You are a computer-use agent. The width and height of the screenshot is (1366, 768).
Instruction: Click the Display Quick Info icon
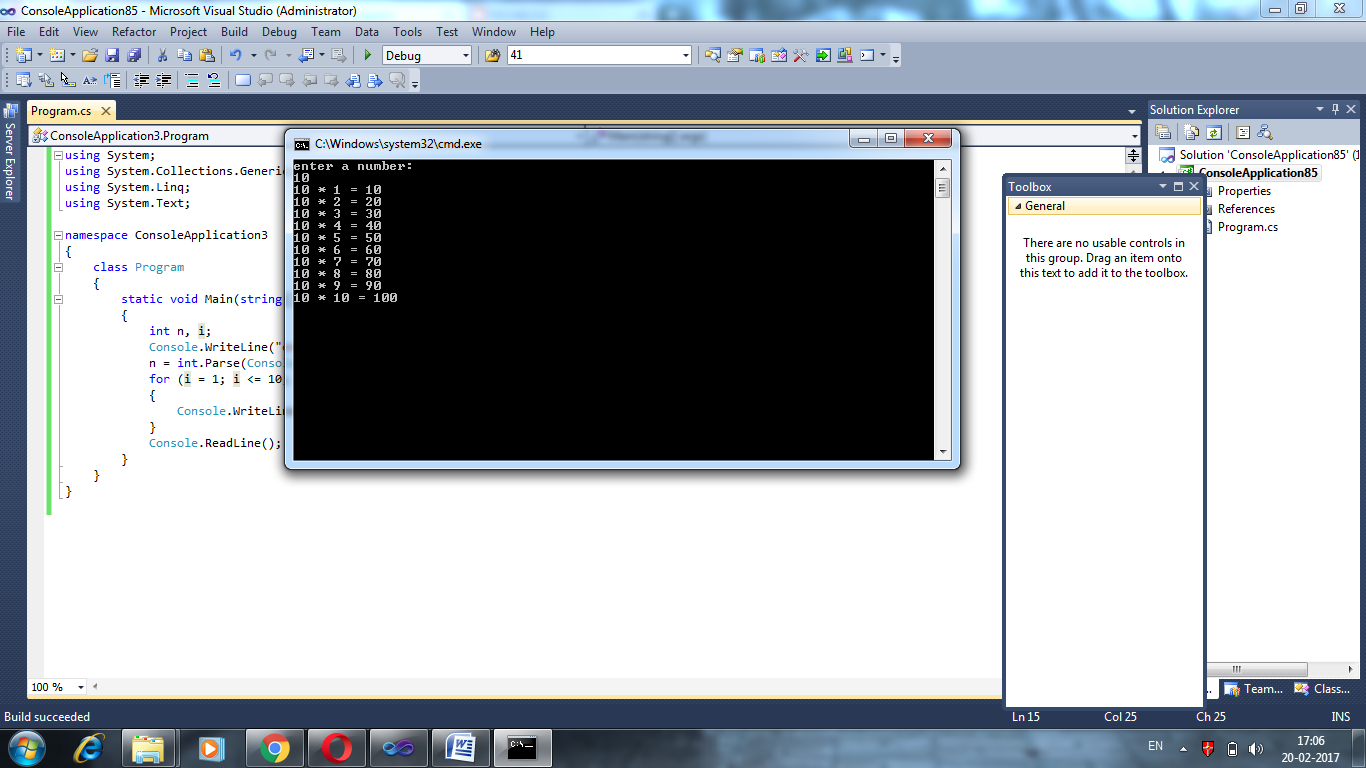[x=68, y=80]
